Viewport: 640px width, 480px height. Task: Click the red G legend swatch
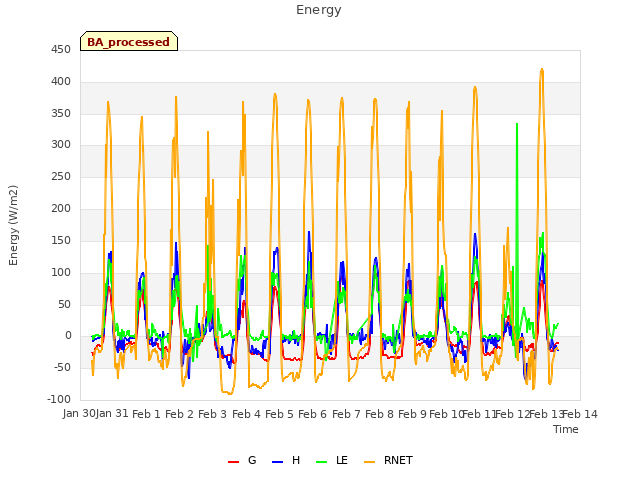(x=233, y=462)
